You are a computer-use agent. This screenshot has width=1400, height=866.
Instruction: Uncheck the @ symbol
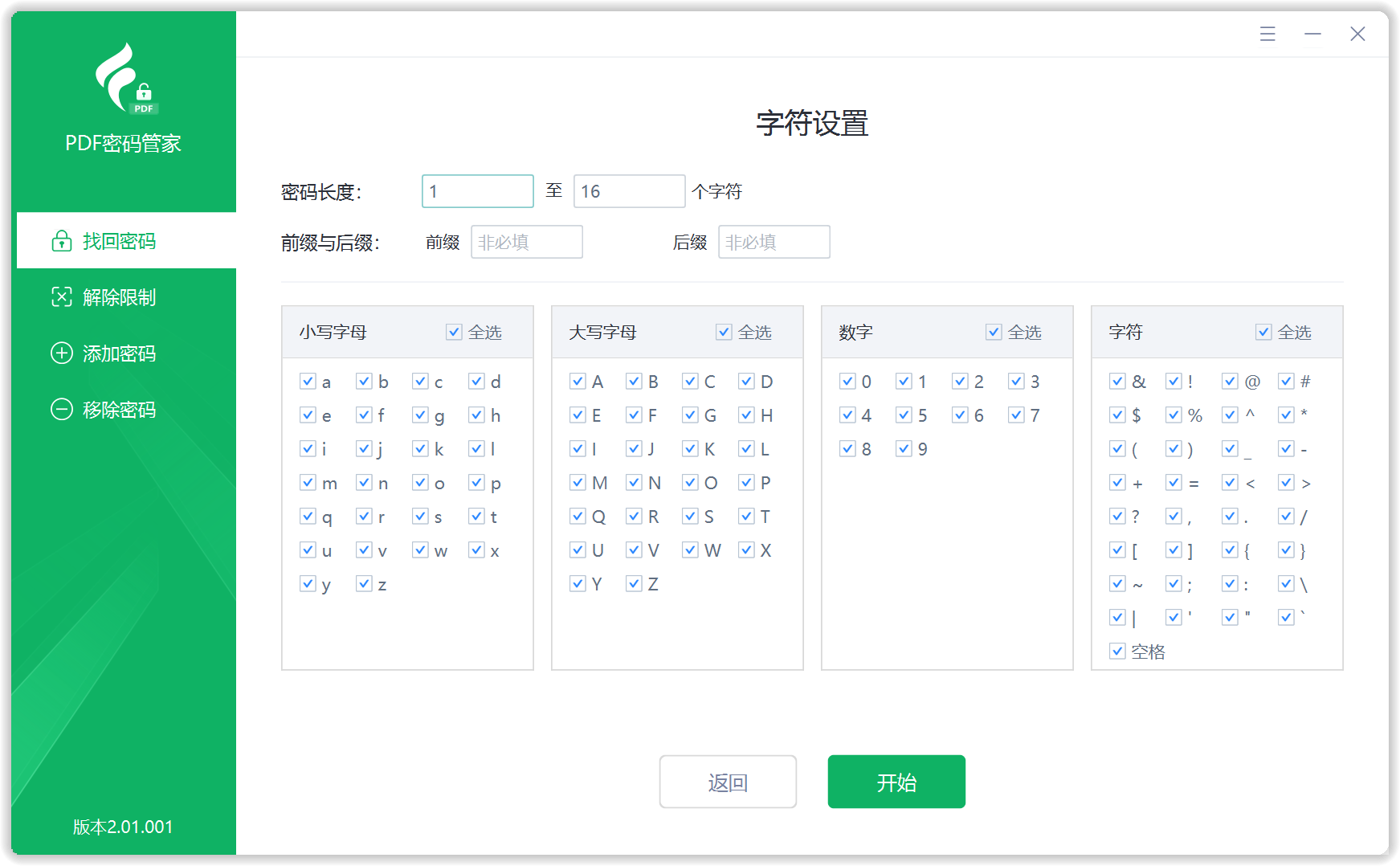click(1230, 381)
